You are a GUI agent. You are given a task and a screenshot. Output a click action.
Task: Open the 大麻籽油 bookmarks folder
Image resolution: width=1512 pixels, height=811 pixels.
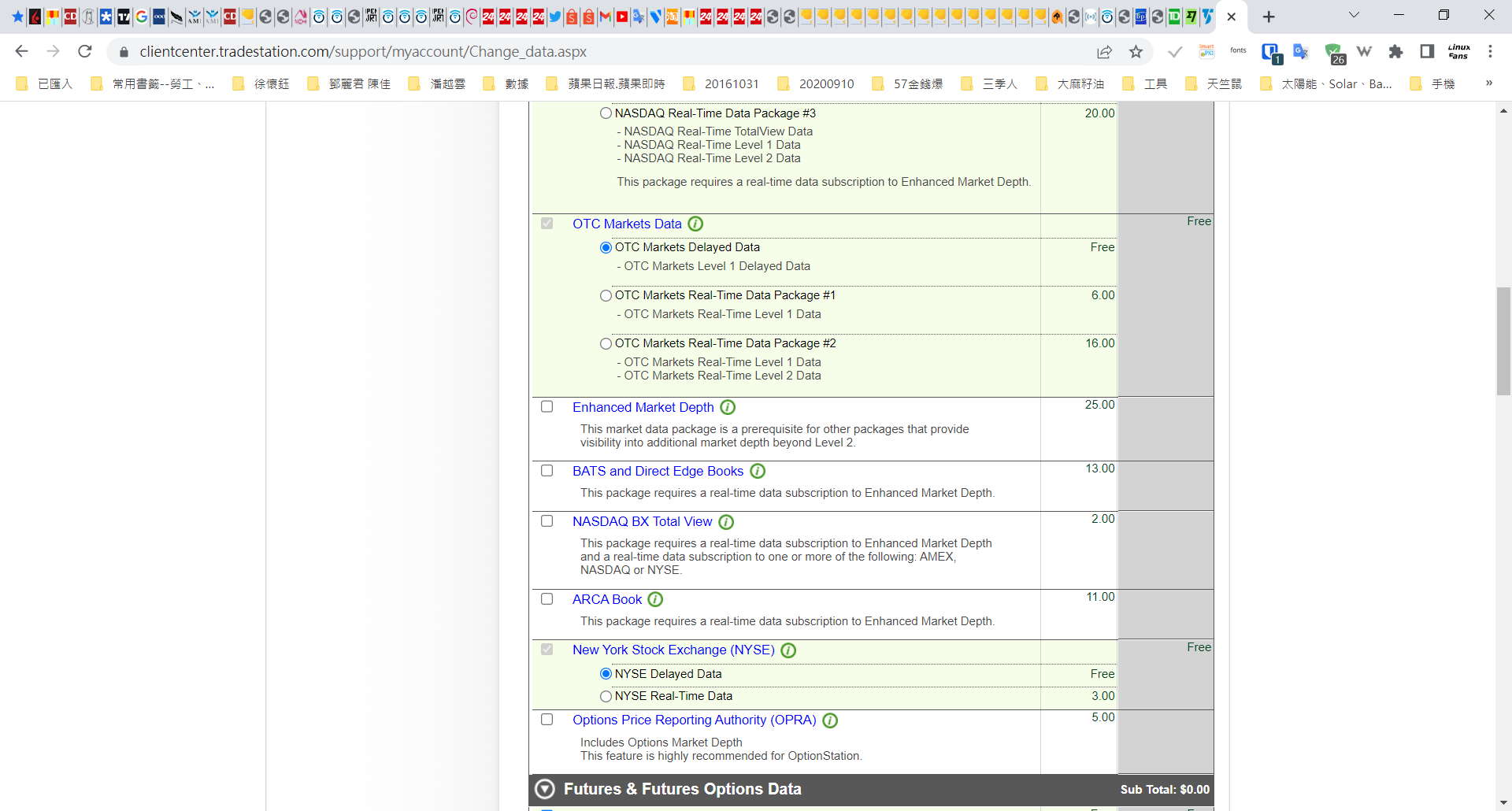1070,83
